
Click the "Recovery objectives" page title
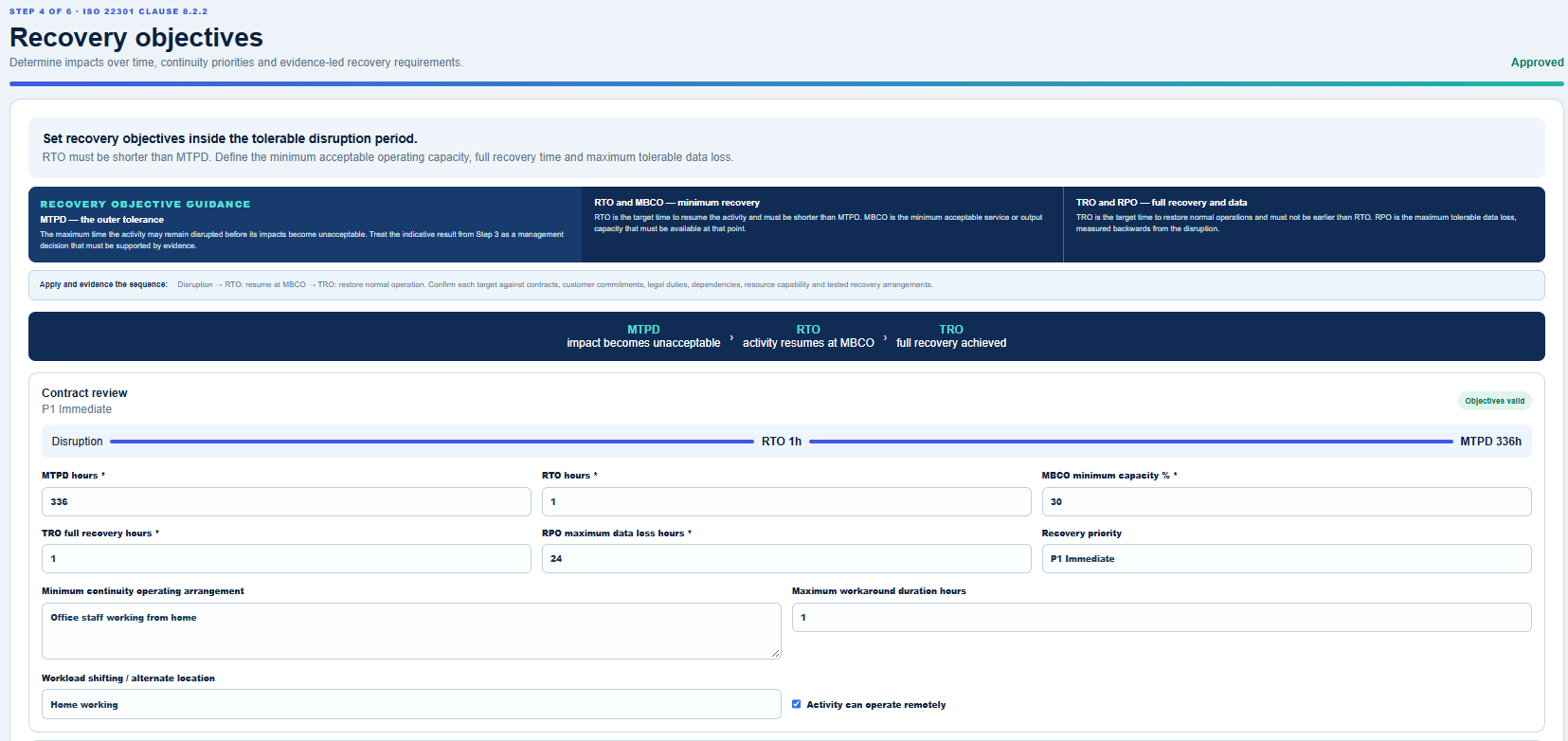(136, 38)
